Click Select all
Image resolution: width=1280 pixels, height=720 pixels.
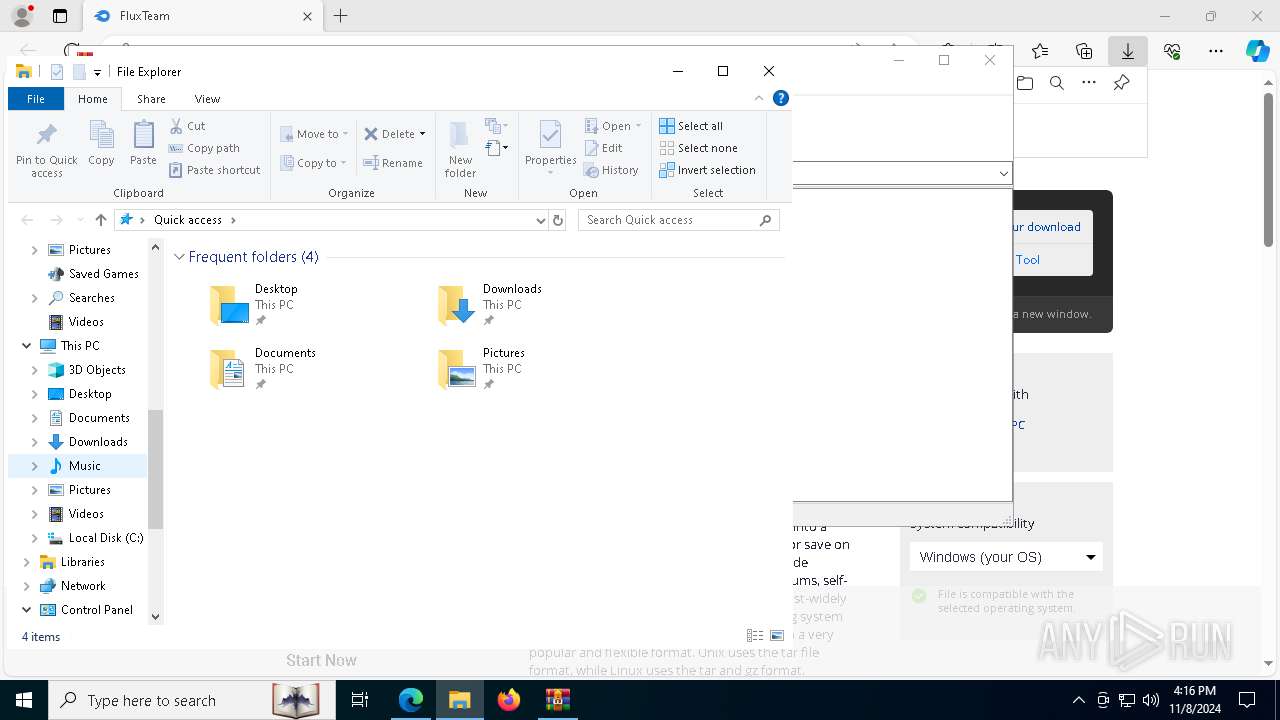pyautogui.click(x=691, y=126)
